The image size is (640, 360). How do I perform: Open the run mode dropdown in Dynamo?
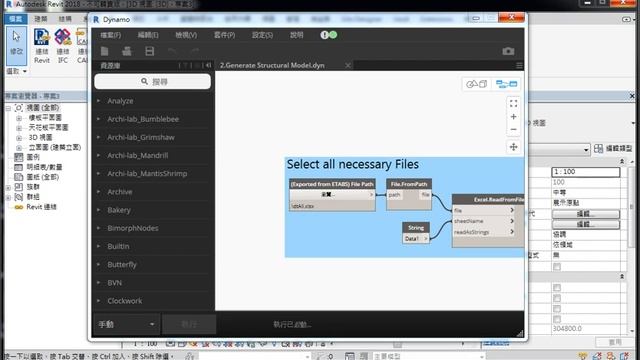(x=126, y=324)
